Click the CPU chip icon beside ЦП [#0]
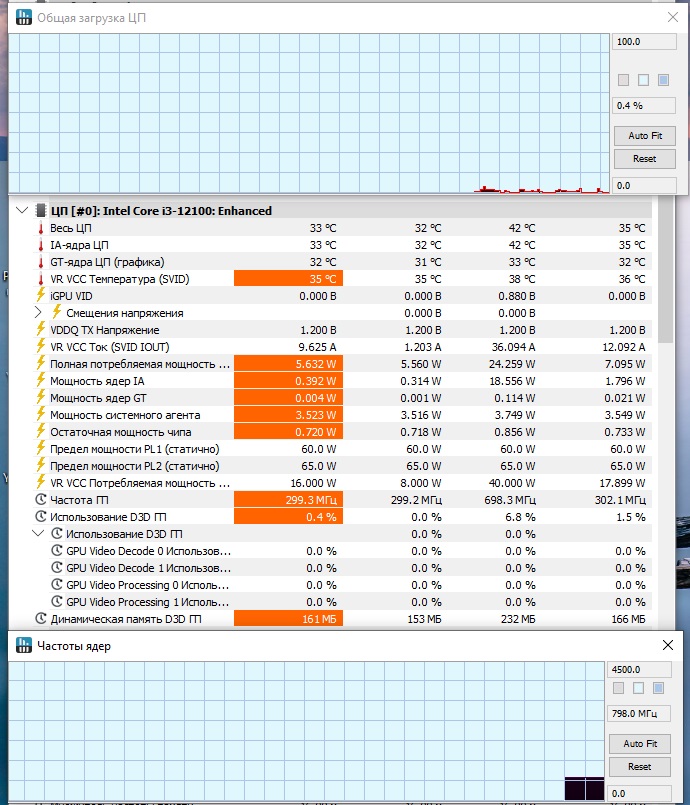The image size is (690, 805). coord(41,210)
